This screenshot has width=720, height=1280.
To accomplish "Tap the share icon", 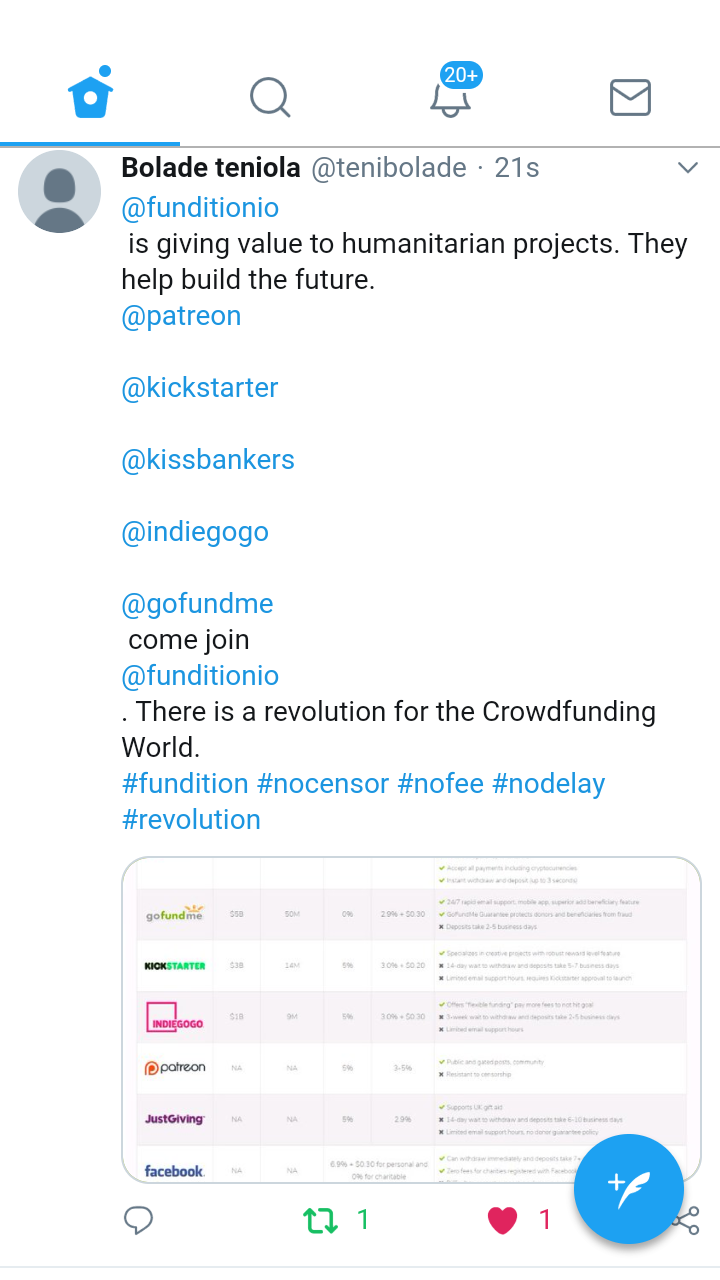I will 688,1222.
